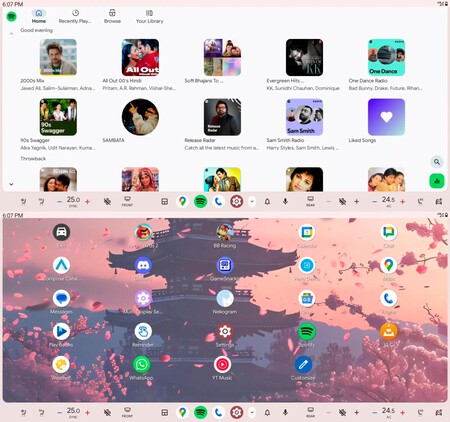Viewport: 450px width, 422px height.
Task: Increase 25.0 temperature in bar beneath Spotify screen
Action: click(87, 202)
